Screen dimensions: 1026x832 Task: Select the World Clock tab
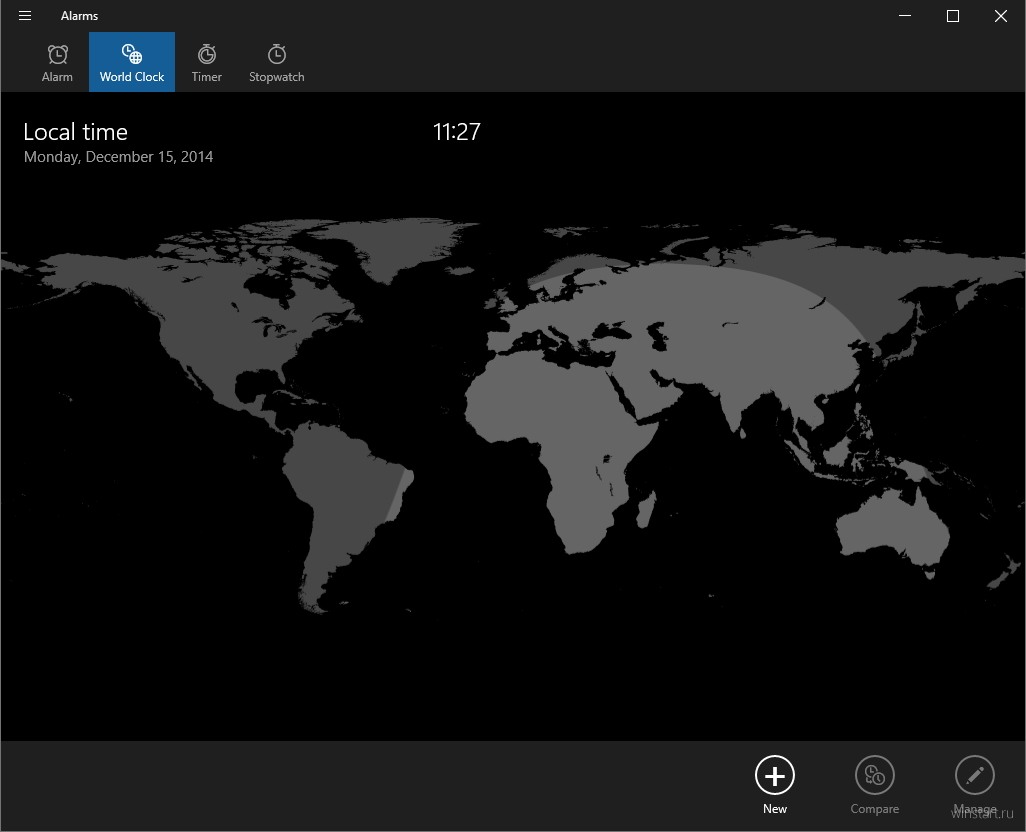coord(132,62)
